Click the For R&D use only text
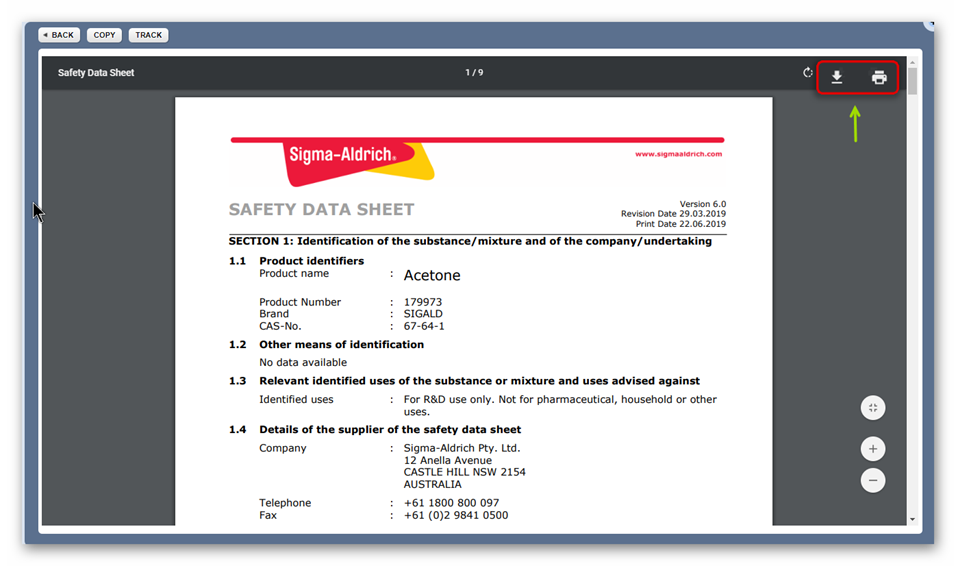Viewport: 956px width, 566px height. 560,405
